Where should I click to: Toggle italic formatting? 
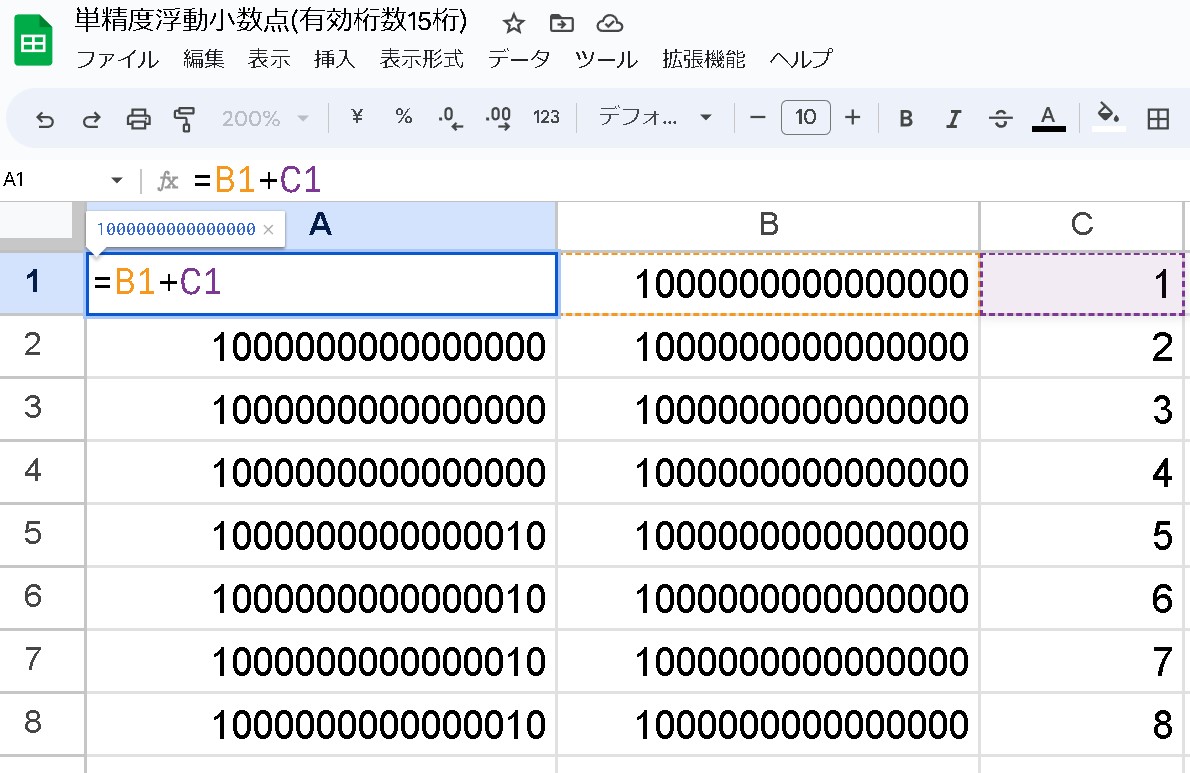pyautogui.click(x=952, y=117)
